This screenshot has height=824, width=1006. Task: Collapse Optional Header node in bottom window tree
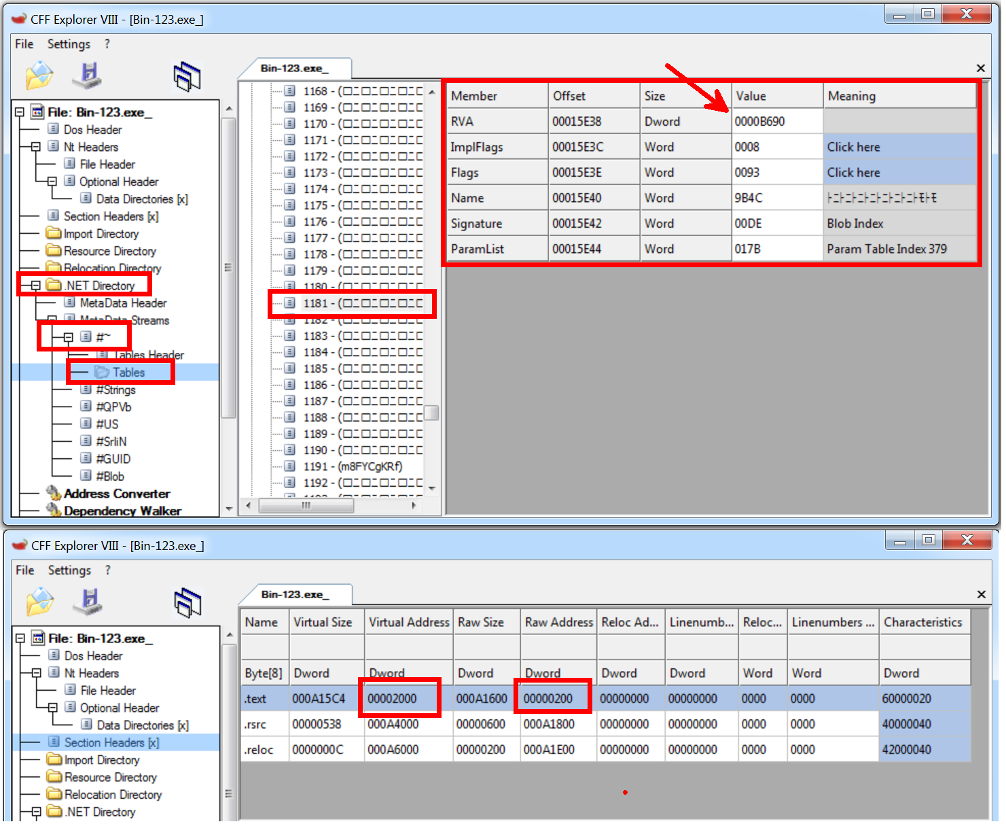tap(53, 708)
